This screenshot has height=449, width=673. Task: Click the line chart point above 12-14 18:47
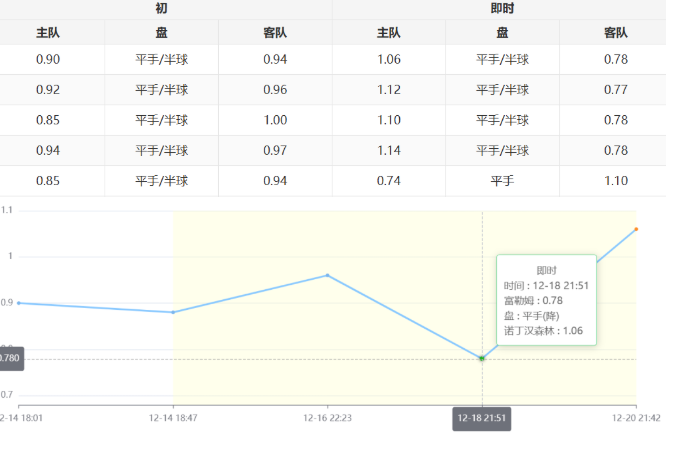[173, 312]
